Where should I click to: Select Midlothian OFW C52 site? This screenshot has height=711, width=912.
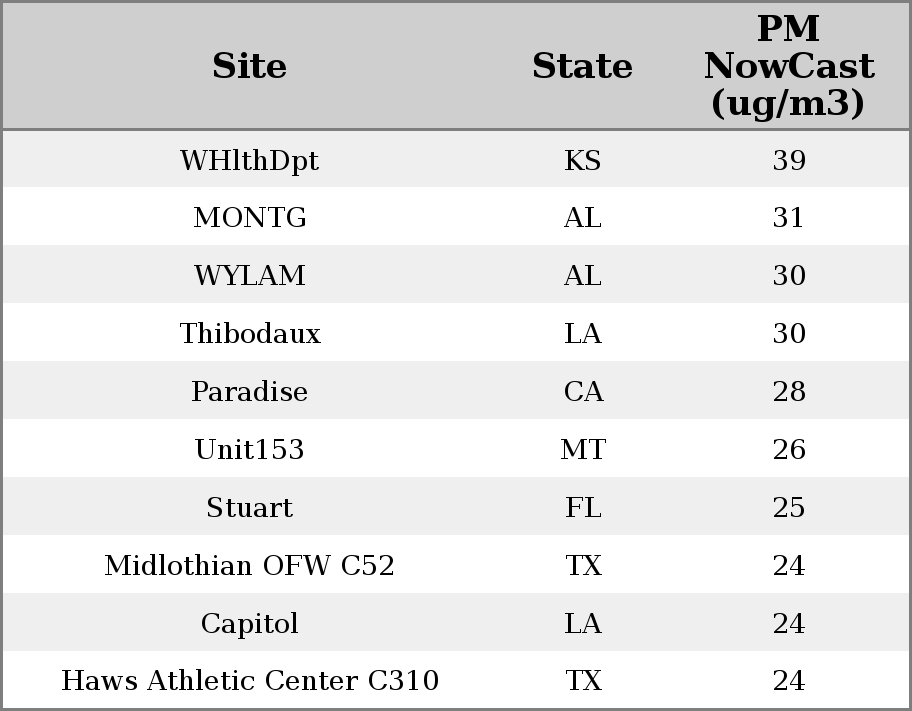[249, 566]
